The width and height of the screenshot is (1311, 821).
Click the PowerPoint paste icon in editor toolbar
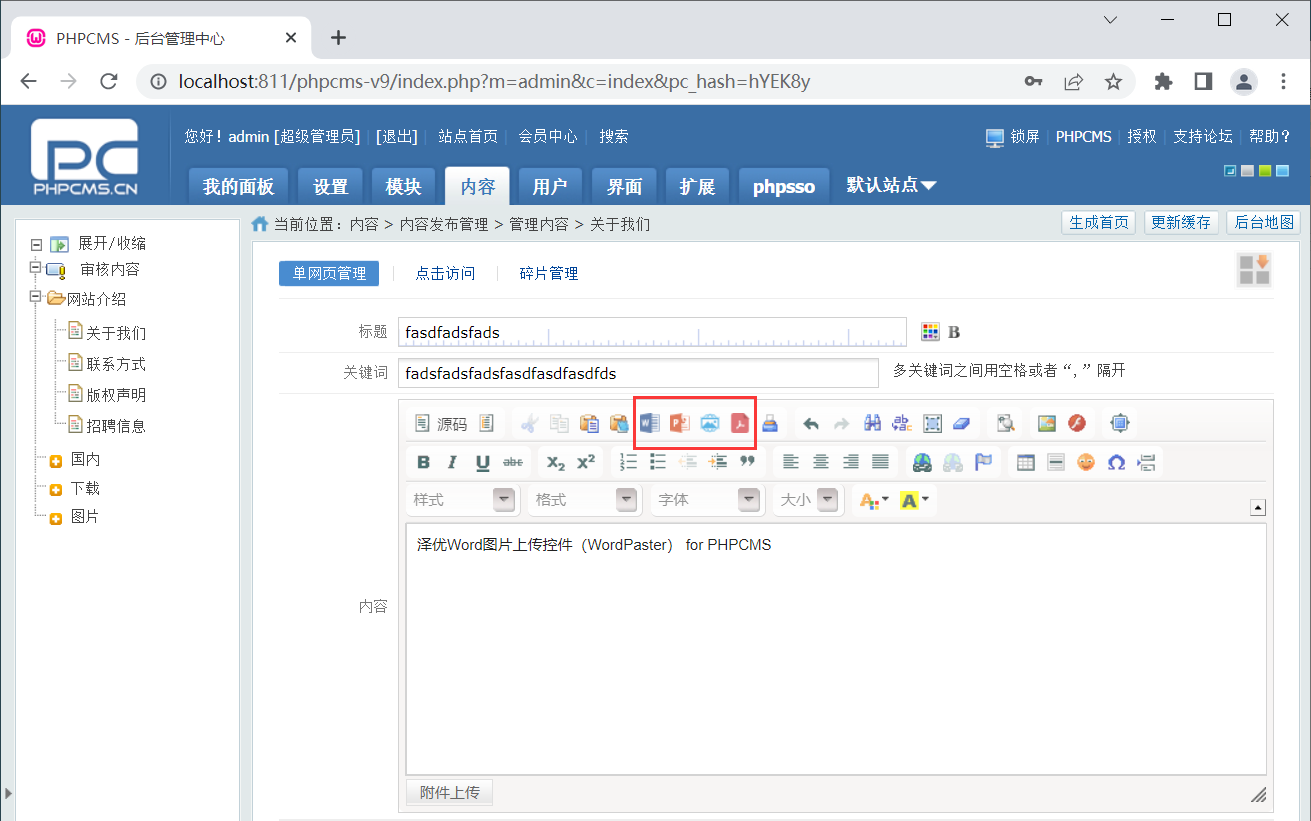679,422
